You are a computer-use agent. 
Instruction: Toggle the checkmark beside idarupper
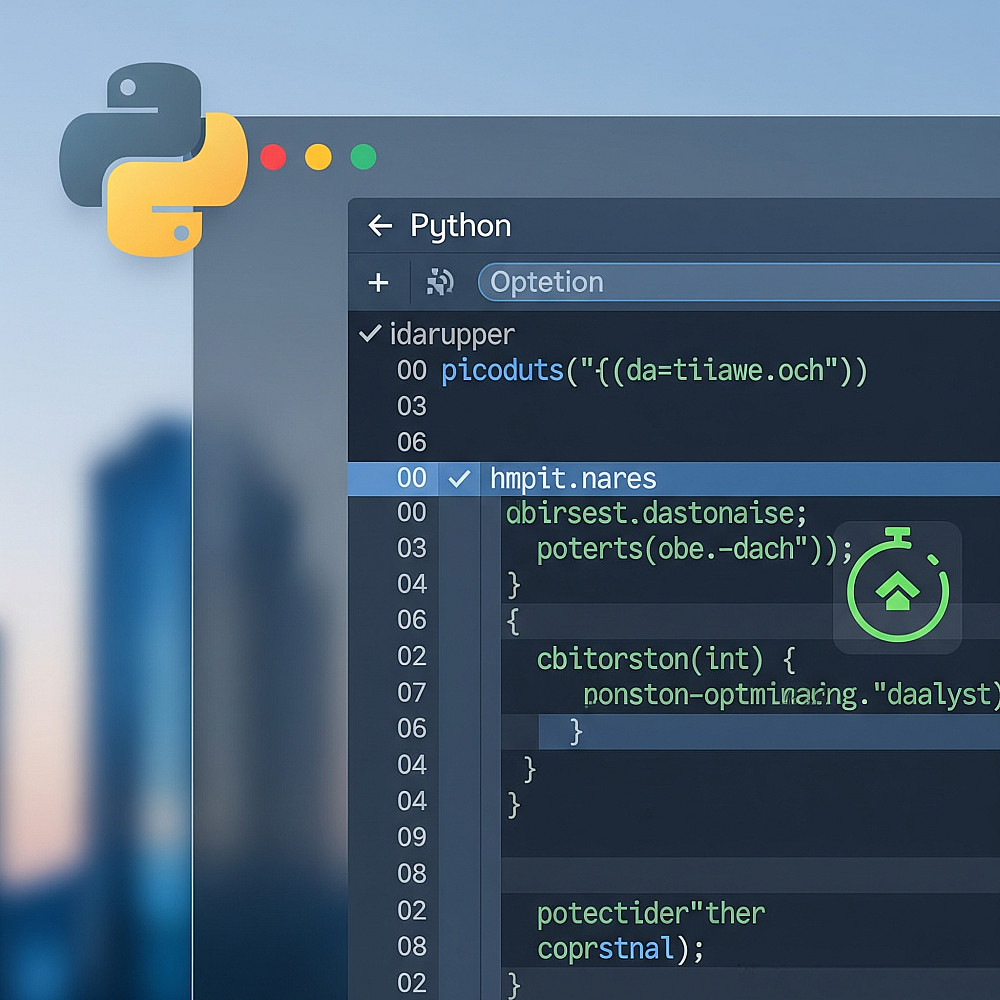coord(370,333)
